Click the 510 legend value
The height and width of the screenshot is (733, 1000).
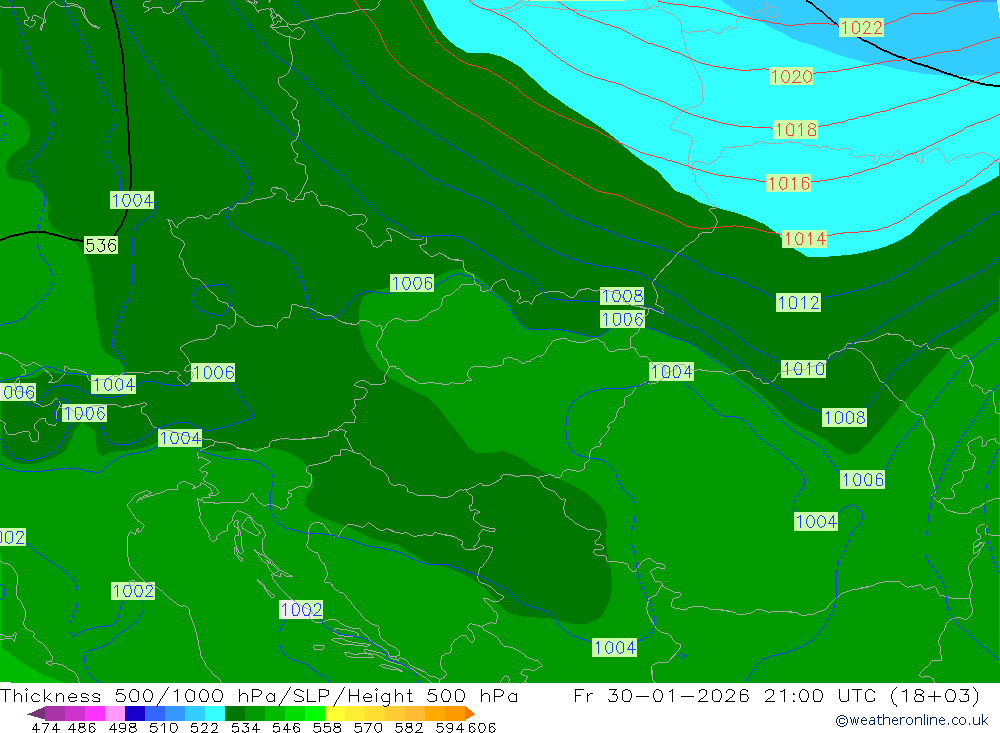tap(163, 728)
